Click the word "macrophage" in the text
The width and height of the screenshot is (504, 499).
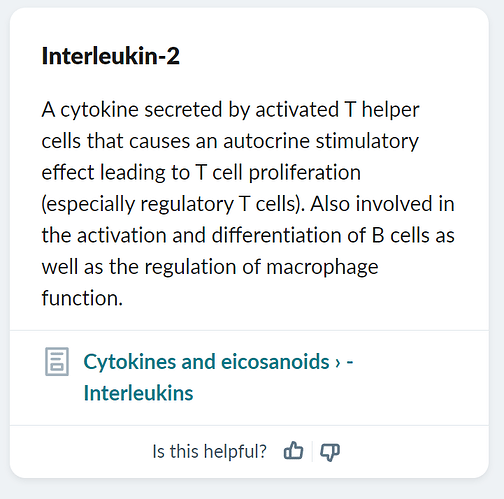322,267
